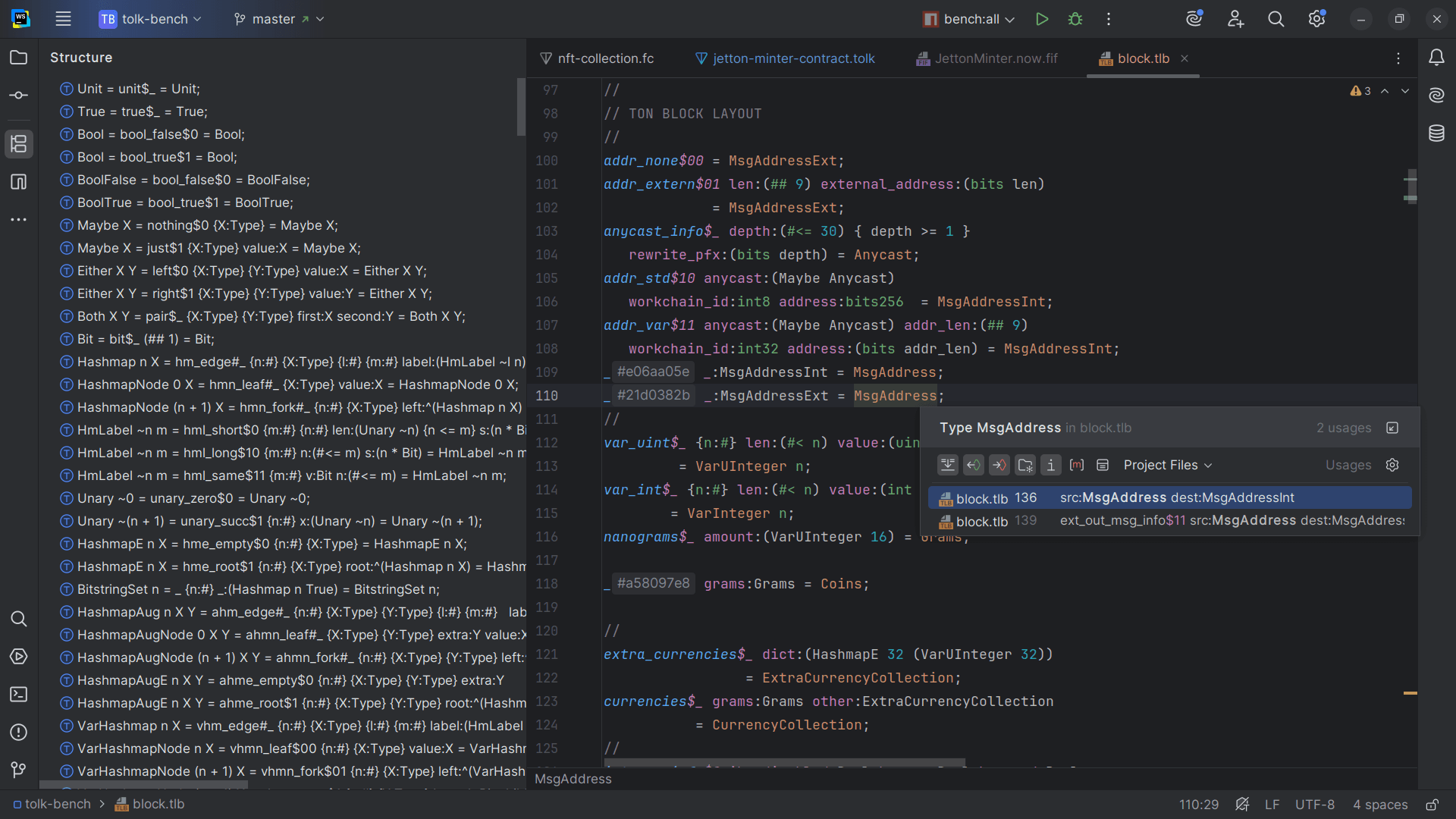Open run toolbar more actions
Image resolution: width=1456 pixels, height=819 pixels.
point(1109,19)
